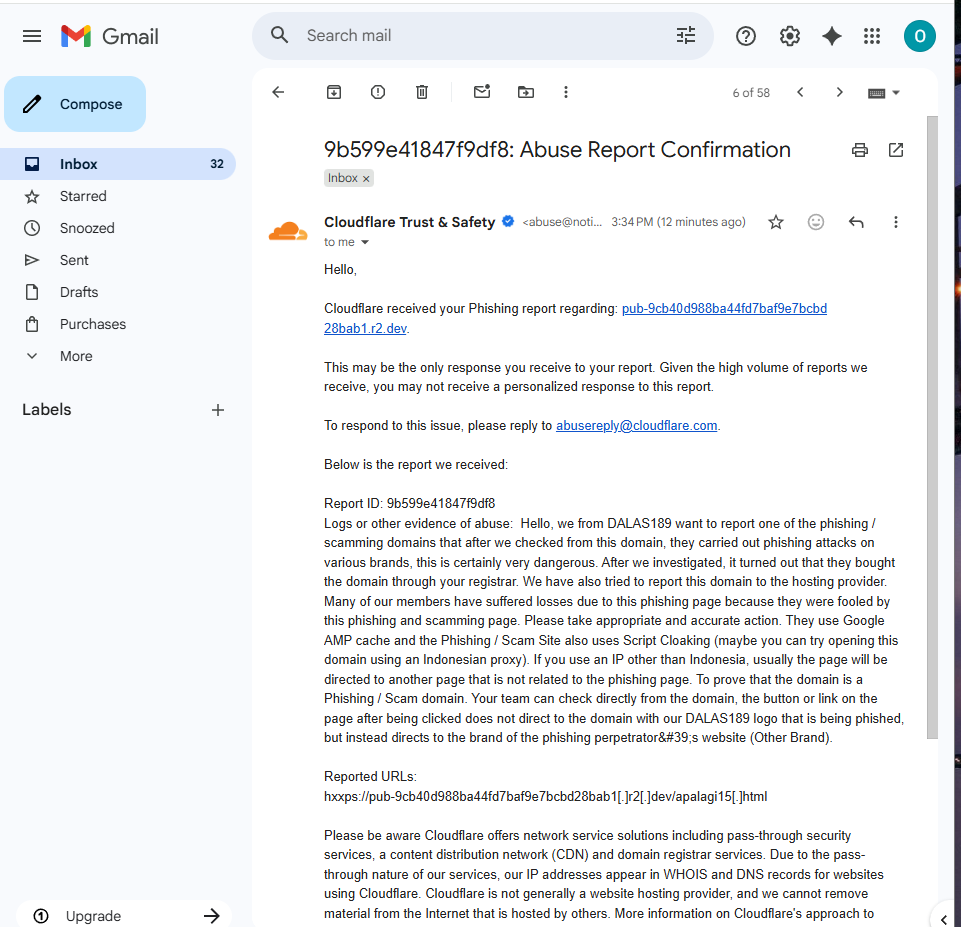
Task: Open input tools keyboard dropdown
Action: [884, 93]
